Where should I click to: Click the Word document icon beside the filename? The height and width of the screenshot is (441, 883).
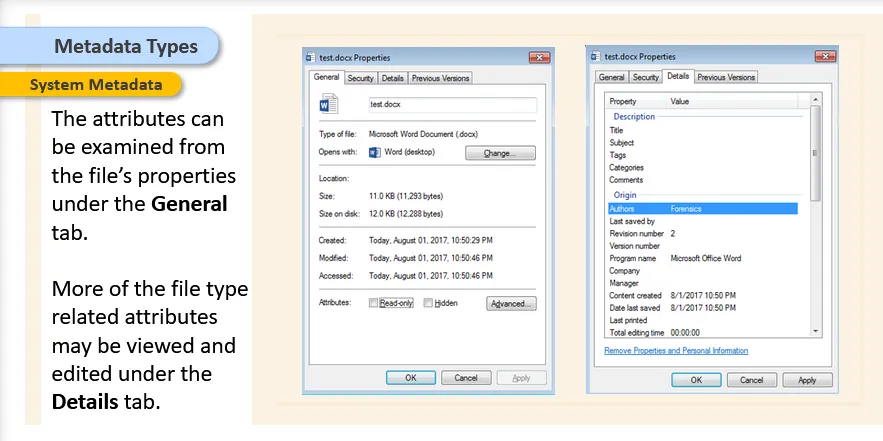coord(327,105)
